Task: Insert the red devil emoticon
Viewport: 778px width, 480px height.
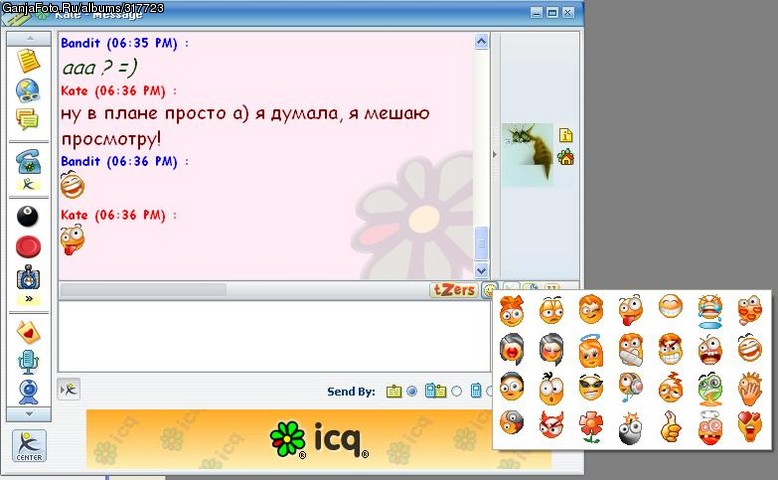Action: point(551,424)
